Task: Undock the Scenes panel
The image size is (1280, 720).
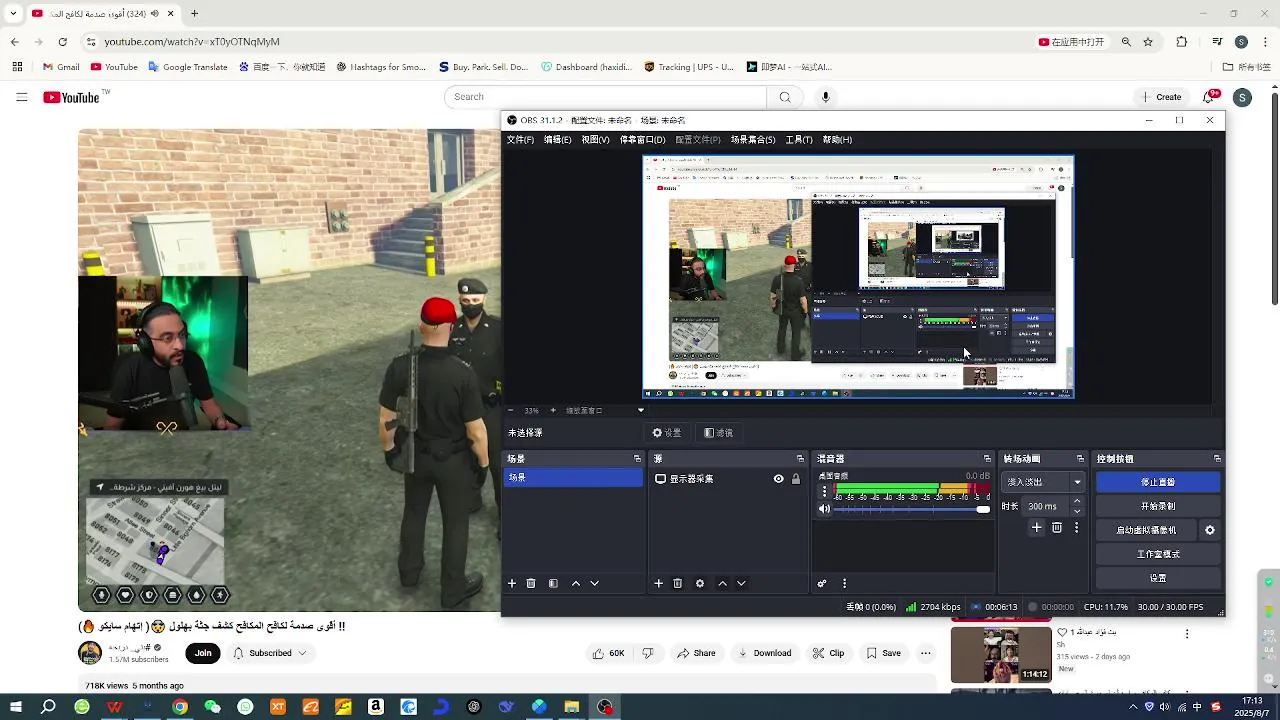Action: 637,459
